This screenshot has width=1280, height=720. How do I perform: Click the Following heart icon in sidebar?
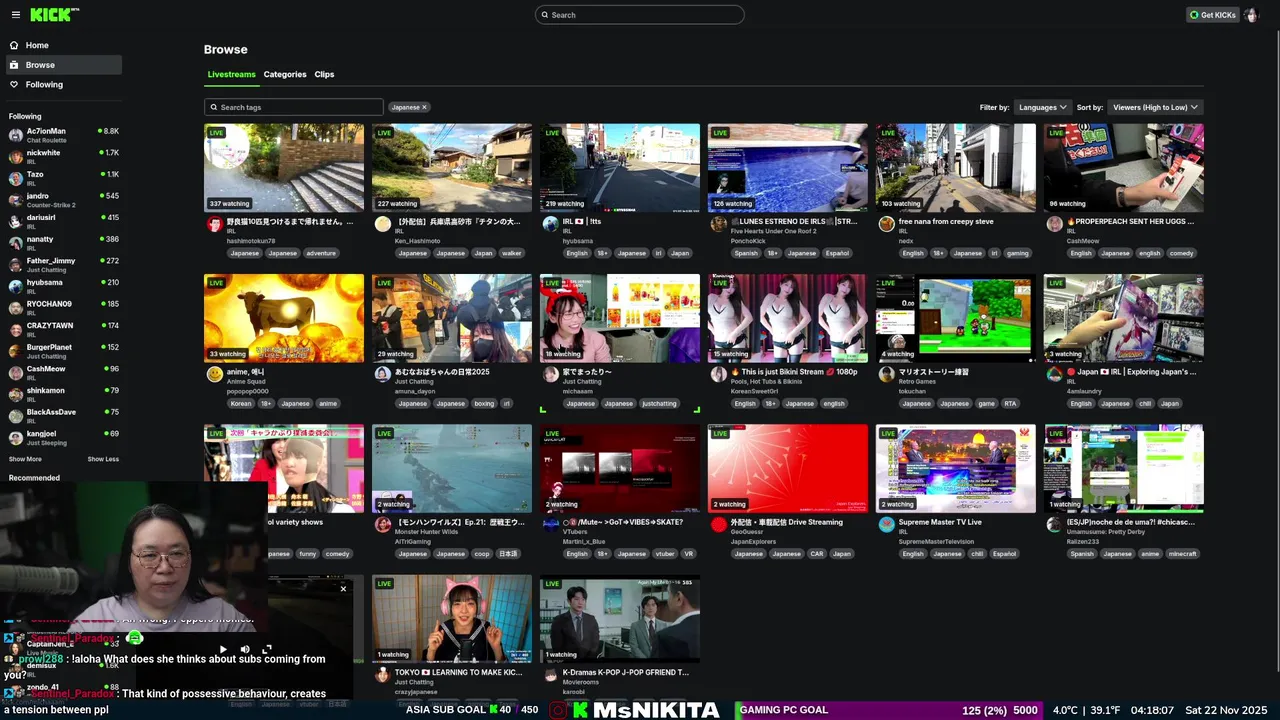point(14,85)
